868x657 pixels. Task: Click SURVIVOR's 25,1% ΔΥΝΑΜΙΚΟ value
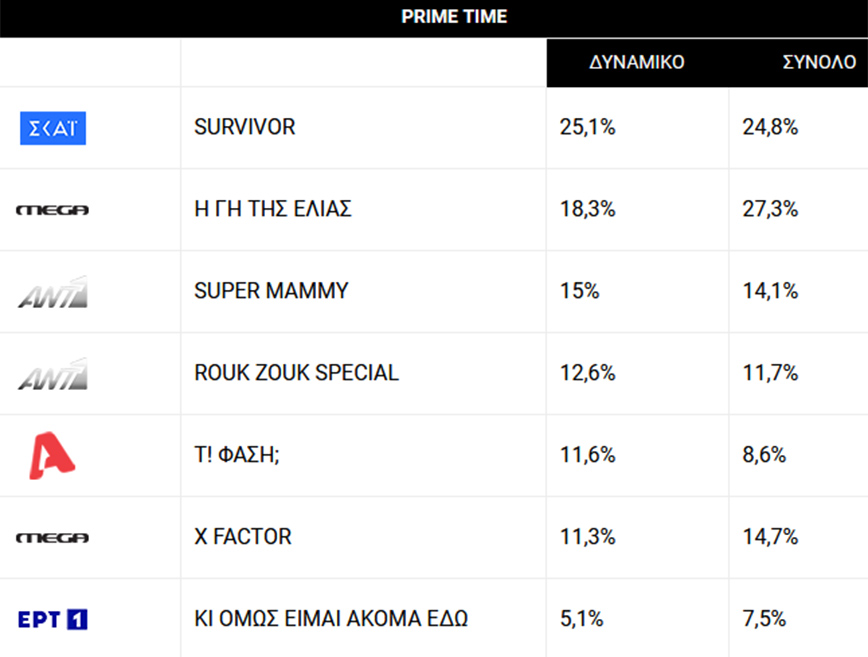pyautogui.click(x=588, y=127)
